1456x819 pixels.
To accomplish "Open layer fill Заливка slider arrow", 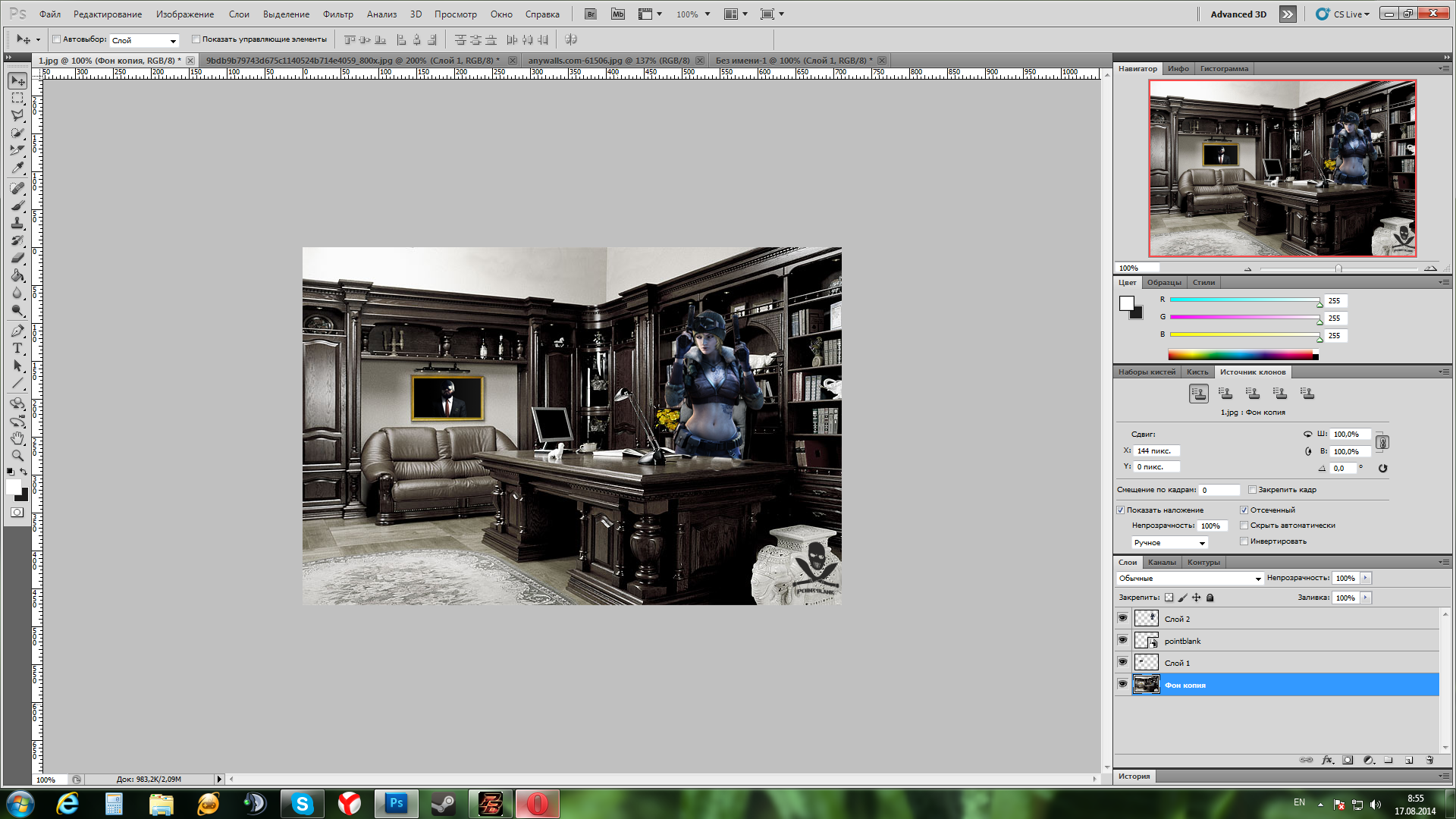I will pos(1366,598).
